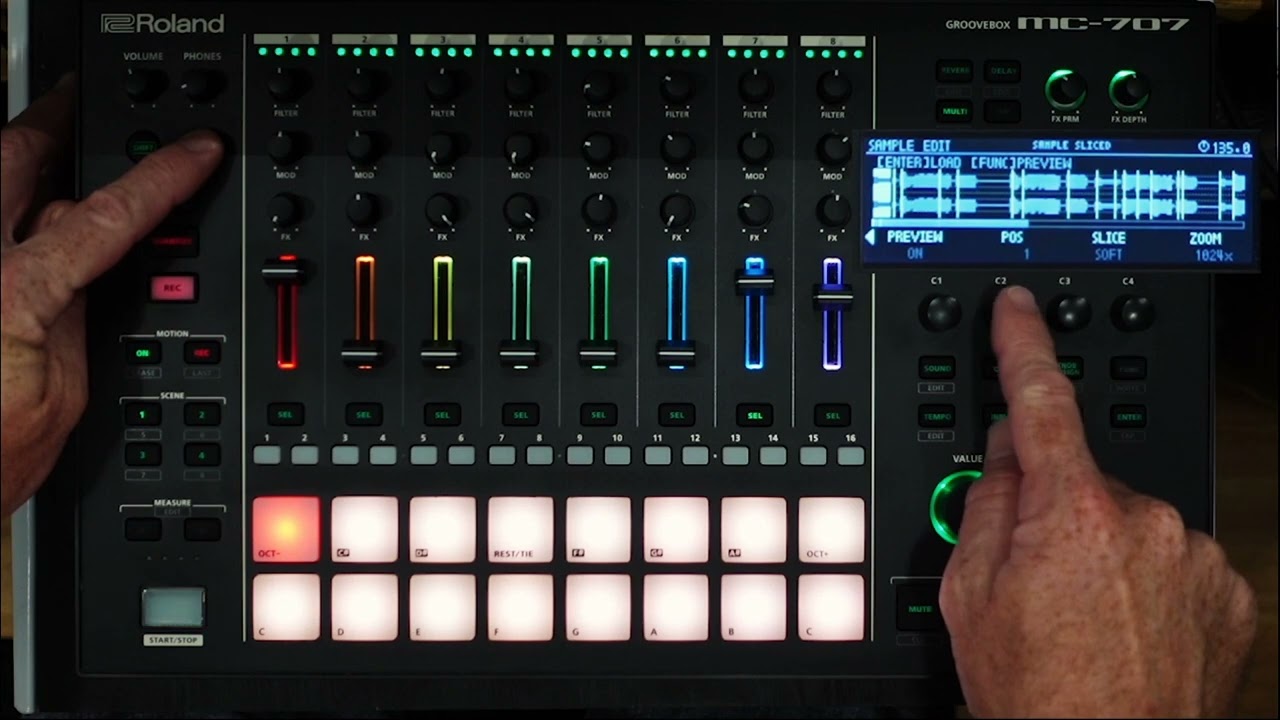
Task: Turn track 5 FILTER knob
Action: (x=598, y=87)
